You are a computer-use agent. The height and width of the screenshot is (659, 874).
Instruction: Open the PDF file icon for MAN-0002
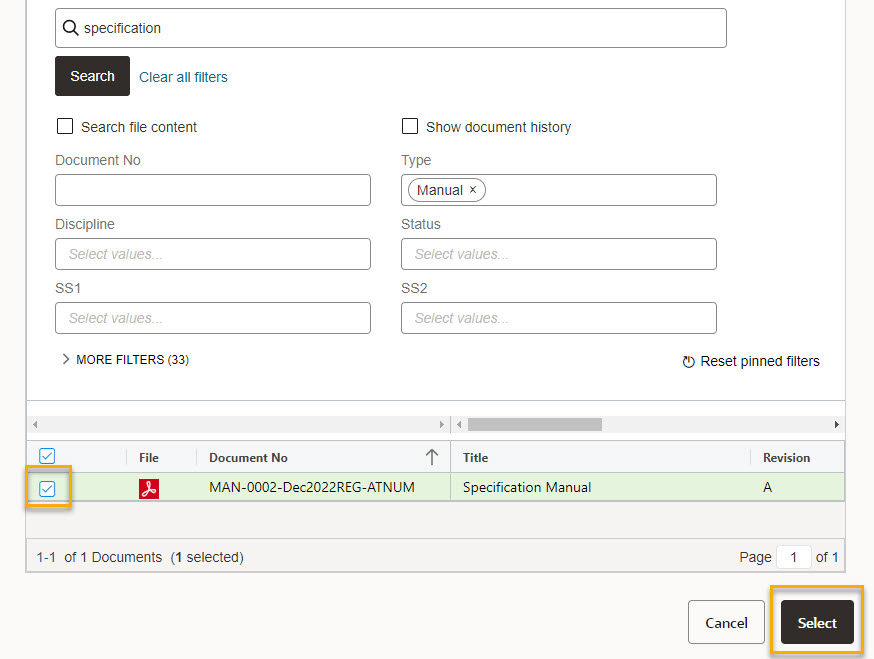149,488
